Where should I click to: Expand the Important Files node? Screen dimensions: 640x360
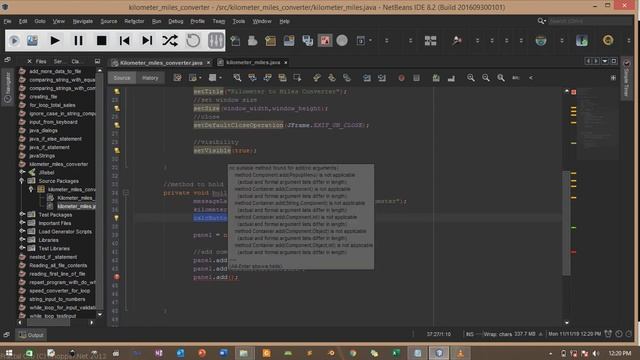tap(22, 223)
